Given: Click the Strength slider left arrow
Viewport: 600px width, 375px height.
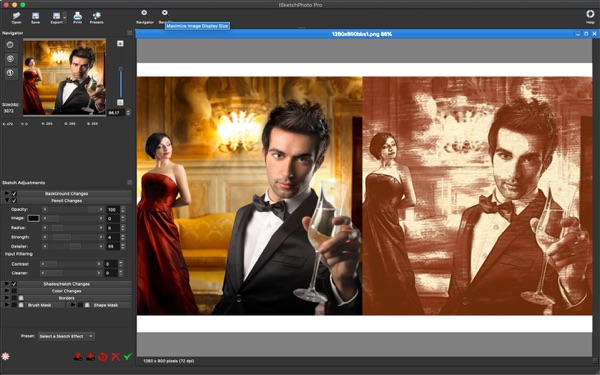Looking at the screenshot, I should (45, 237).
